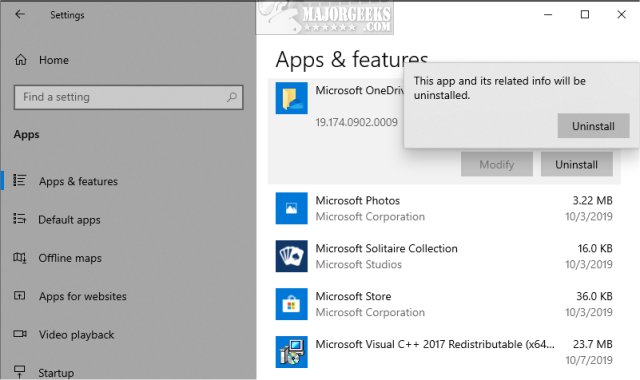The height and width of the screenshot is (380, 640).
Task: Click the Video playback camera icon
Action: coord(20,334)
